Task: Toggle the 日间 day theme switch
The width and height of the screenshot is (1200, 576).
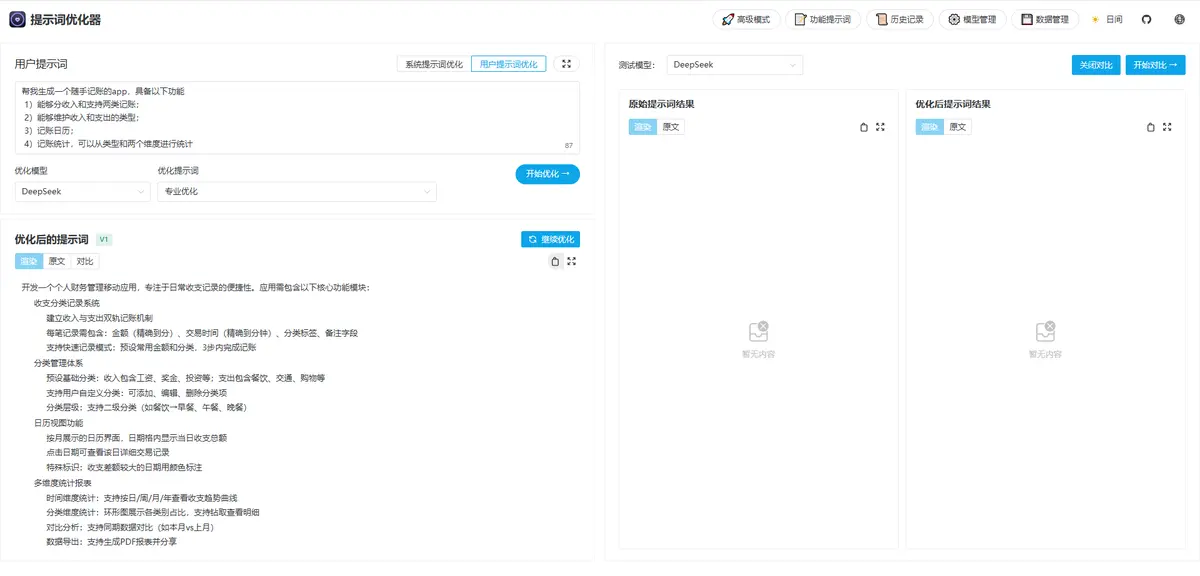Action: click(1107, 19)
